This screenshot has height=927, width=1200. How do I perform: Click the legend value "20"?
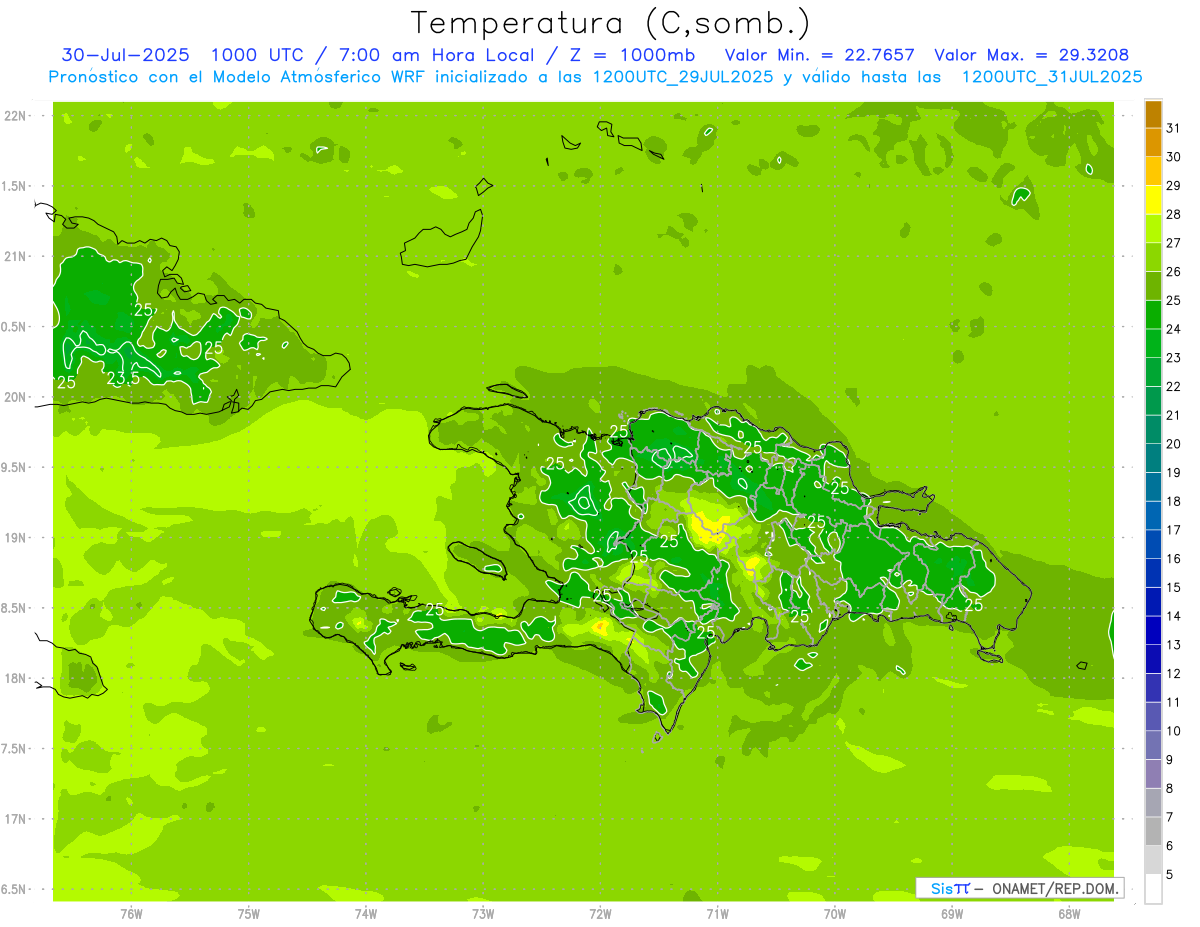coord(1173,444)
